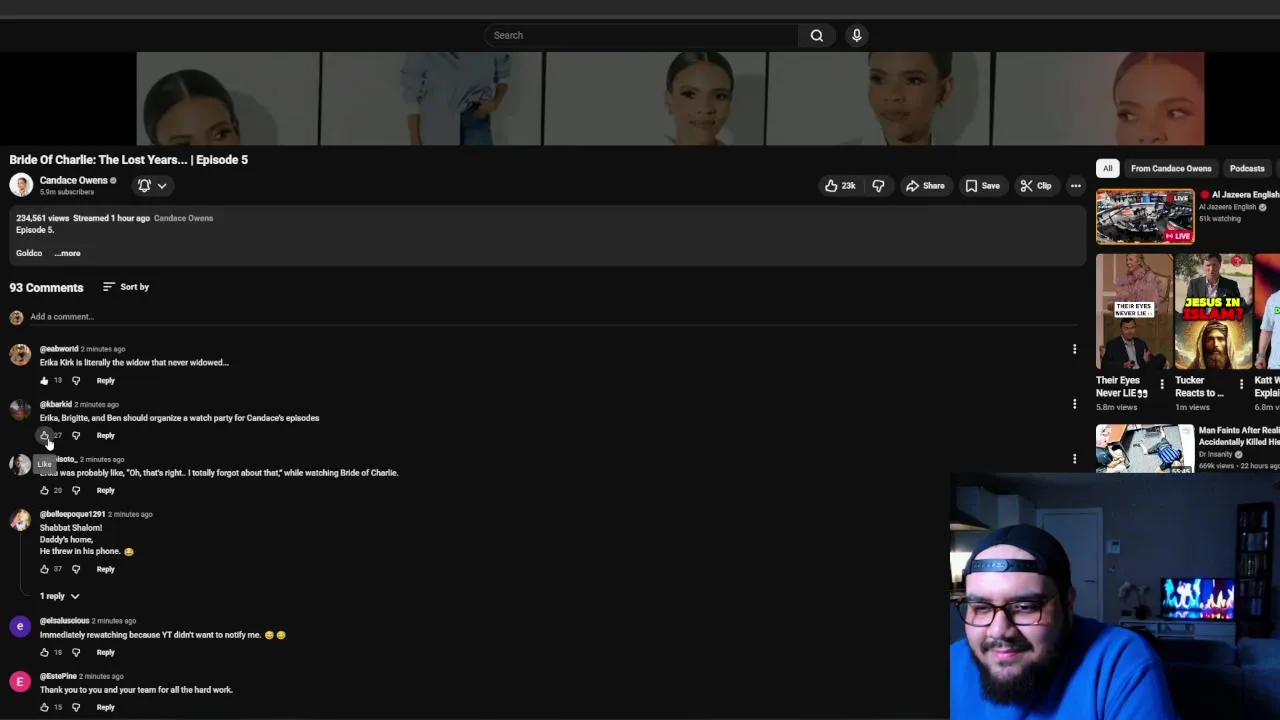Open @elsaluscious's purple avatar
This screenshot has height=720, width=1280.
pyautogui.click(x=20, y=627)
